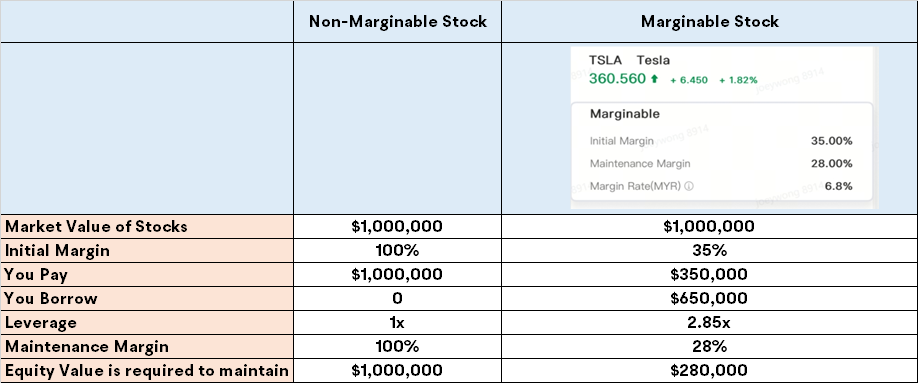Click the $350,000 You Pay cell
This screenshot has height=383, width=918.
pyautogui.click(x=709, y=275)
